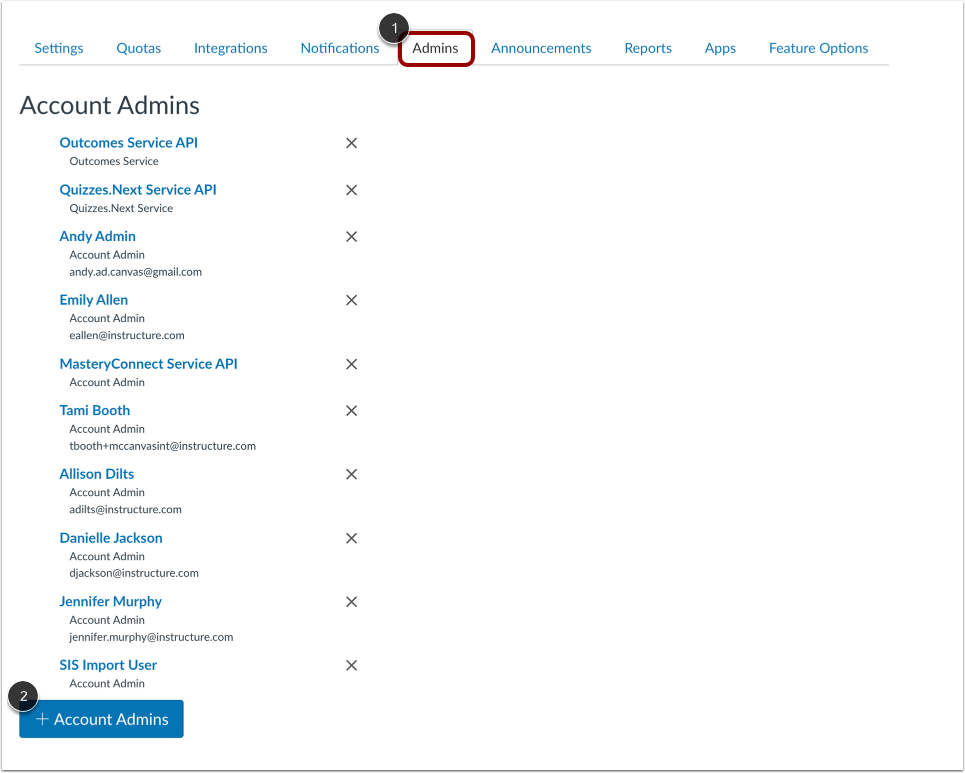965x773 pixels.
Task: Open Tami Booth's profile link
Action: (94, 410)
